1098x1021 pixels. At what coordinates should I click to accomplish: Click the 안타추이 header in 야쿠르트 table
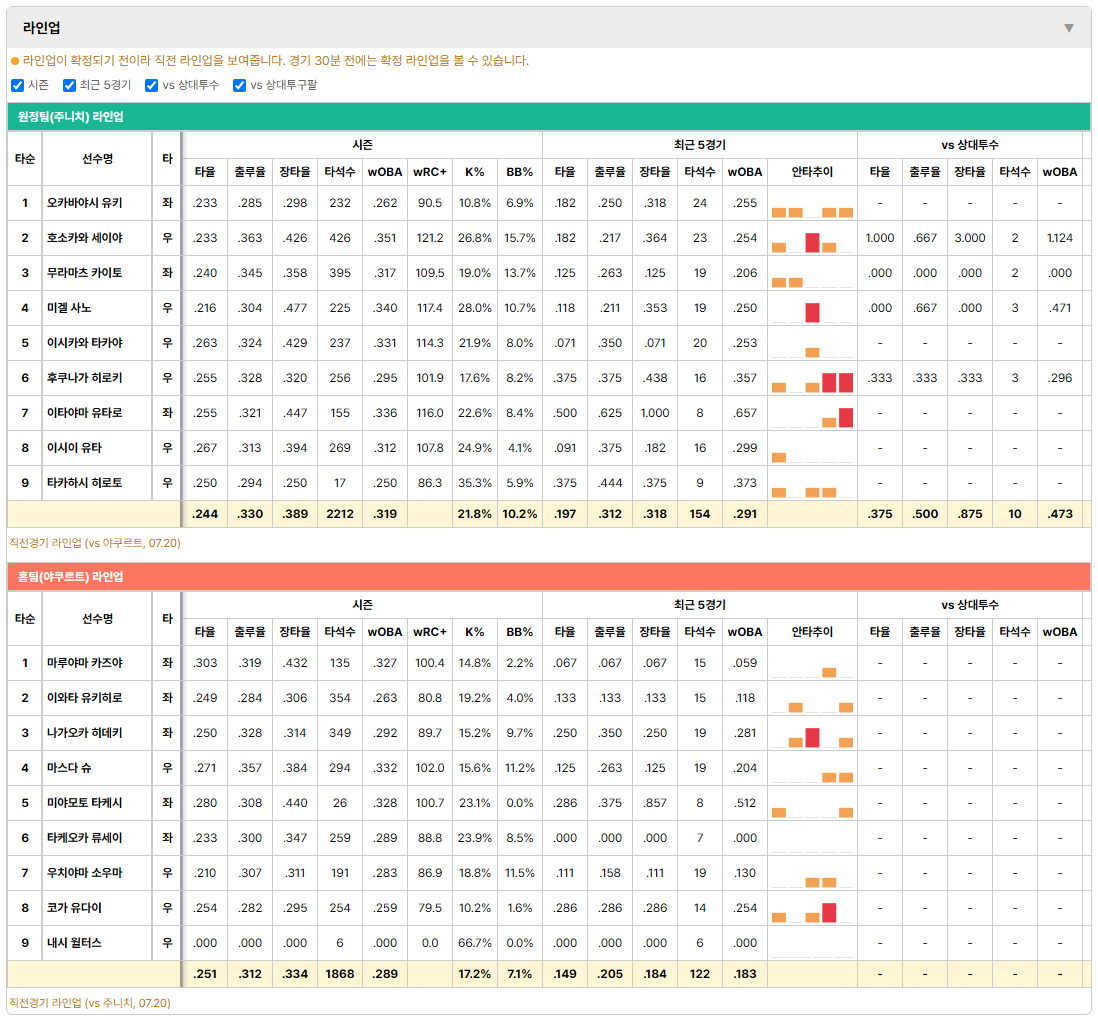[812, 632]
